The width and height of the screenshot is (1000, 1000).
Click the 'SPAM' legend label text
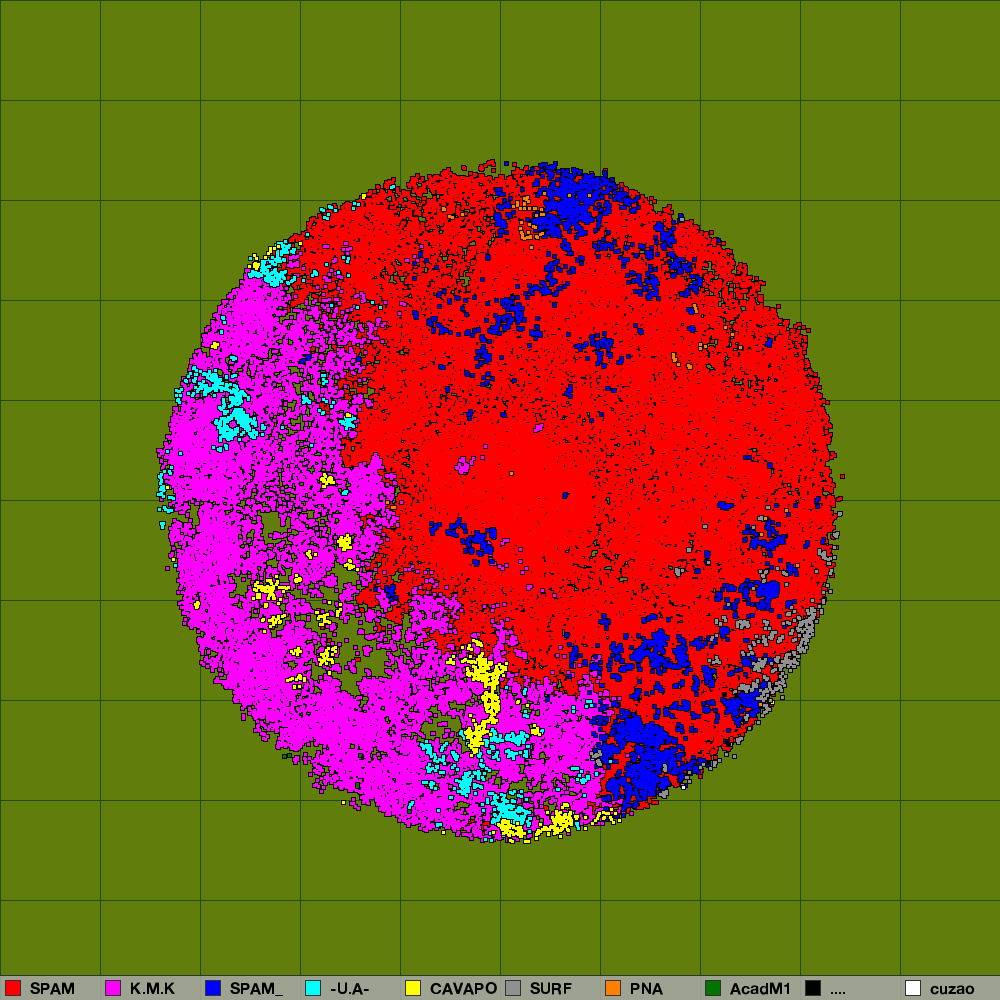click(x=52, y=989)
